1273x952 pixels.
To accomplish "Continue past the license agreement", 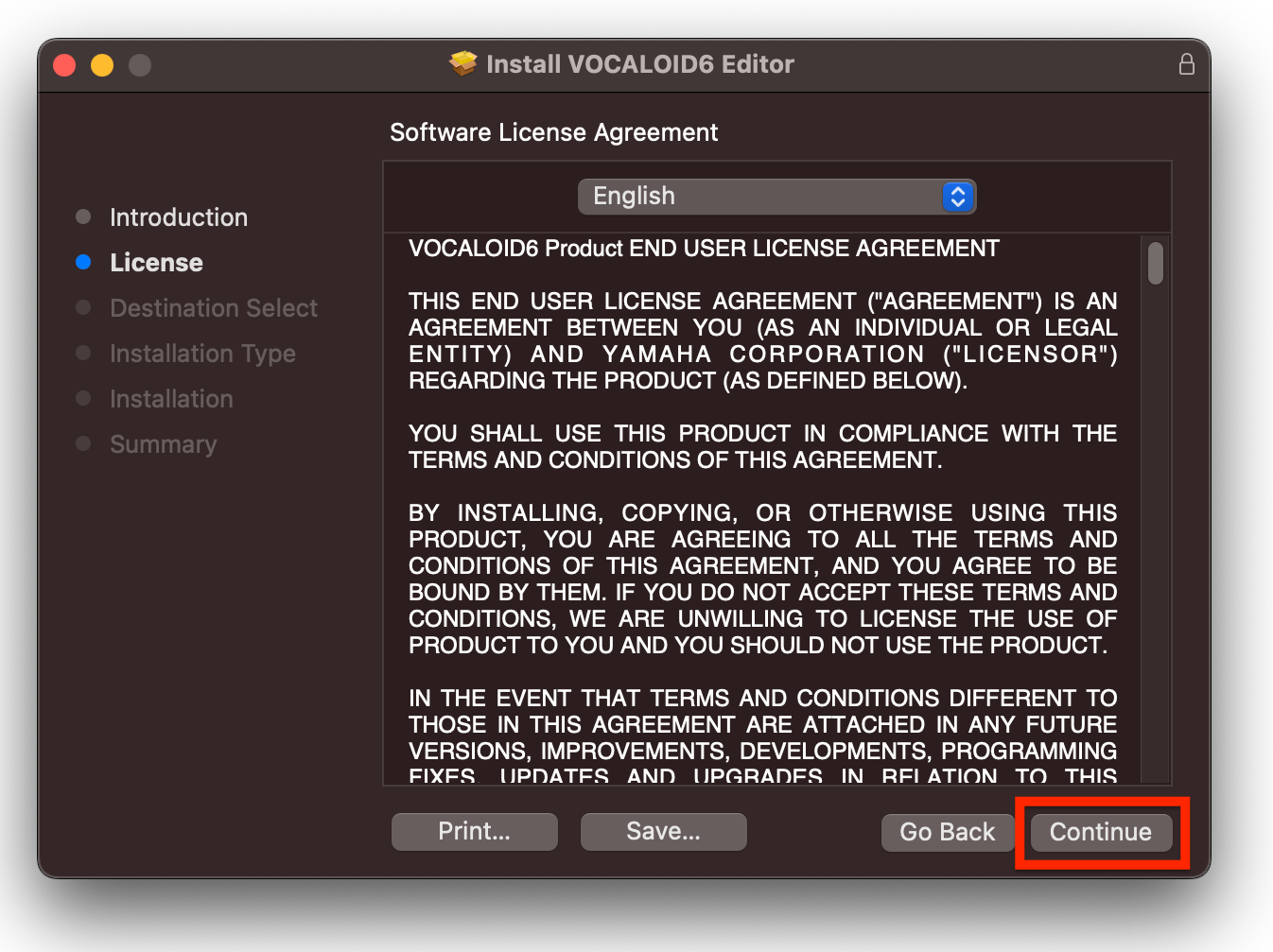I will [1100, 832].
